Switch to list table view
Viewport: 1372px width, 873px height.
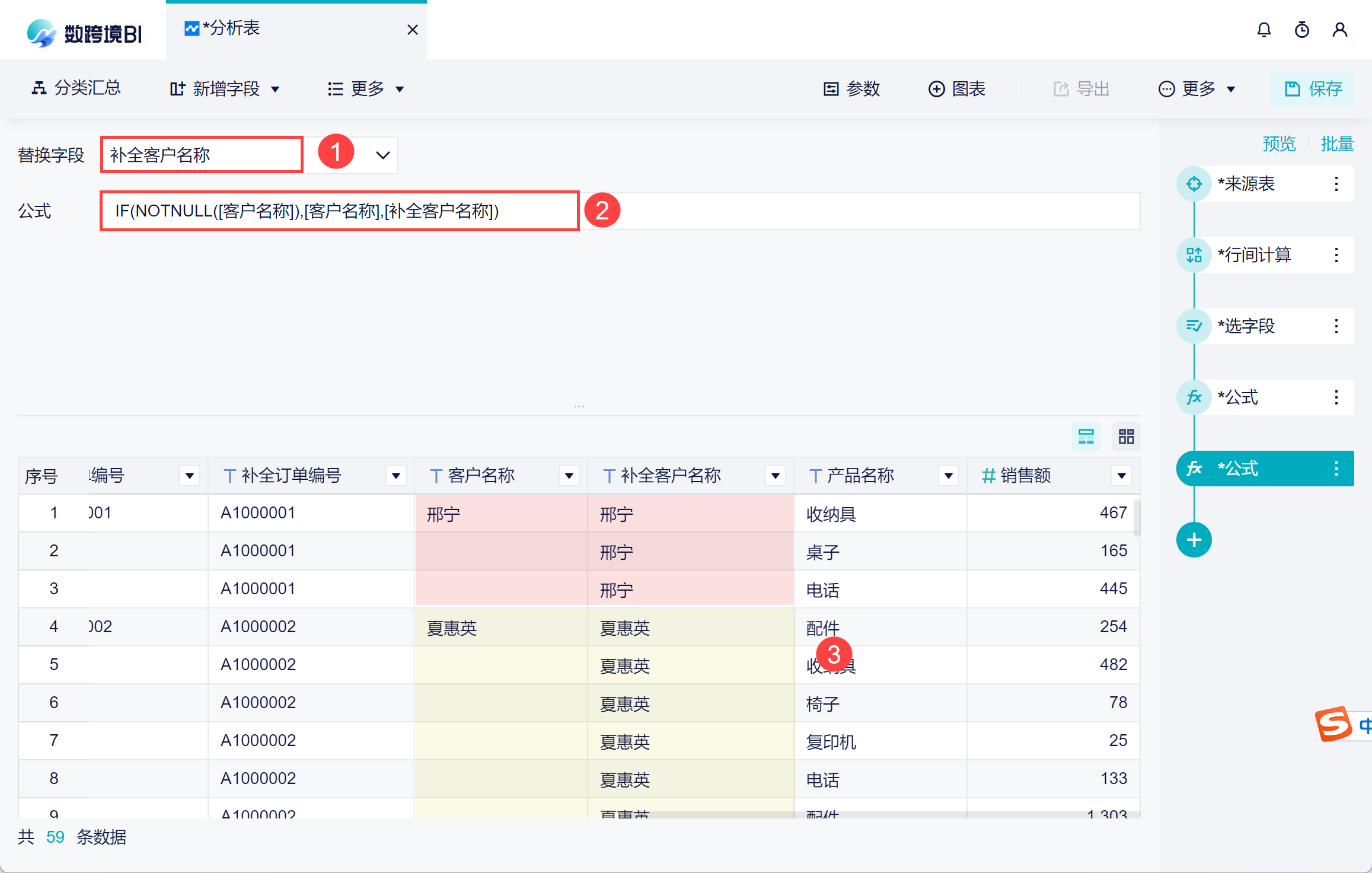(x=1086, y=436)
